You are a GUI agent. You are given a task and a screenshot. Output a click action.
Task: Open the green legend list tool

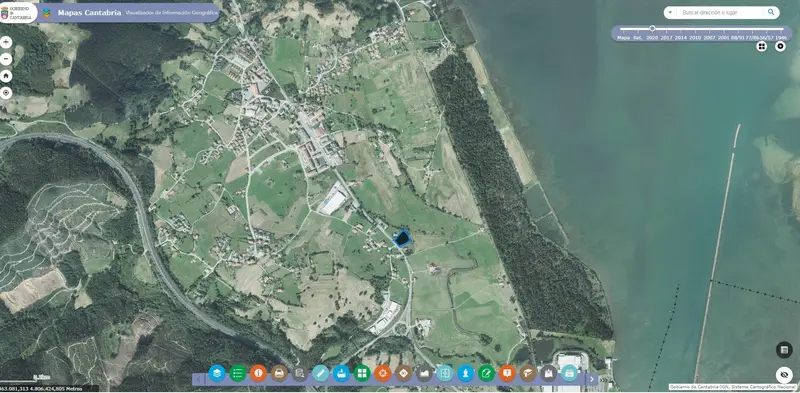click(x=238, y=374)
